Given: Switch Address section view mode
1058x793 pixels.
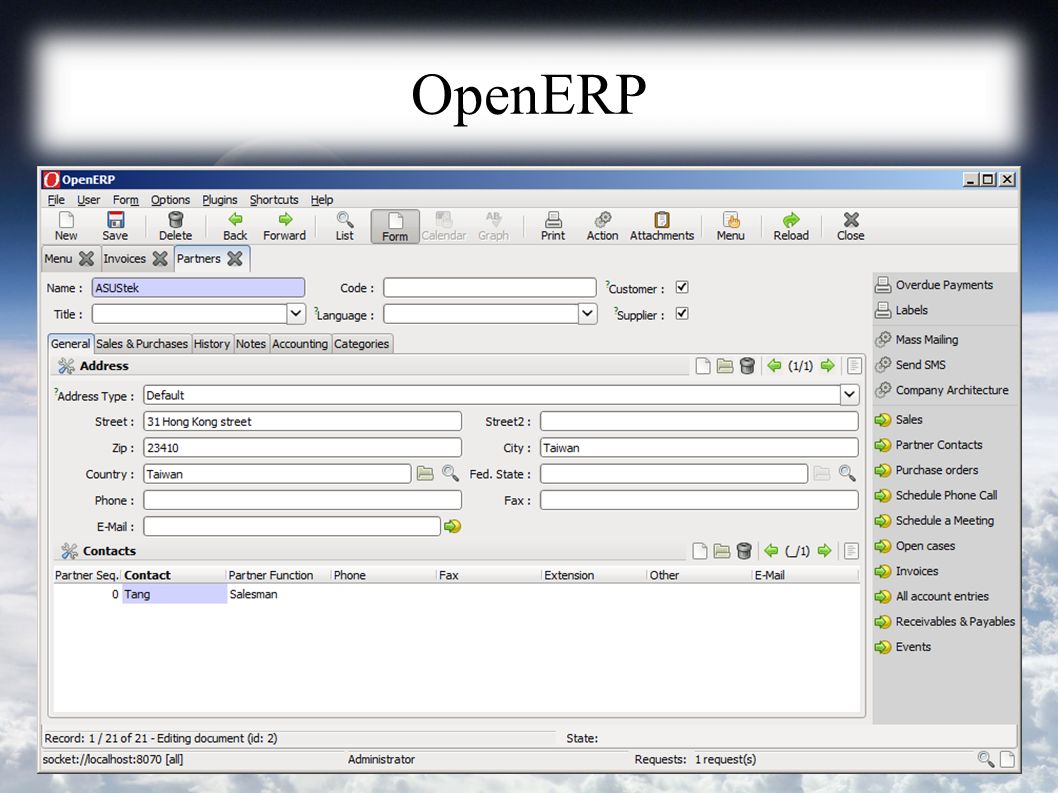Looking at the screenshot, I should click(854, 366).
